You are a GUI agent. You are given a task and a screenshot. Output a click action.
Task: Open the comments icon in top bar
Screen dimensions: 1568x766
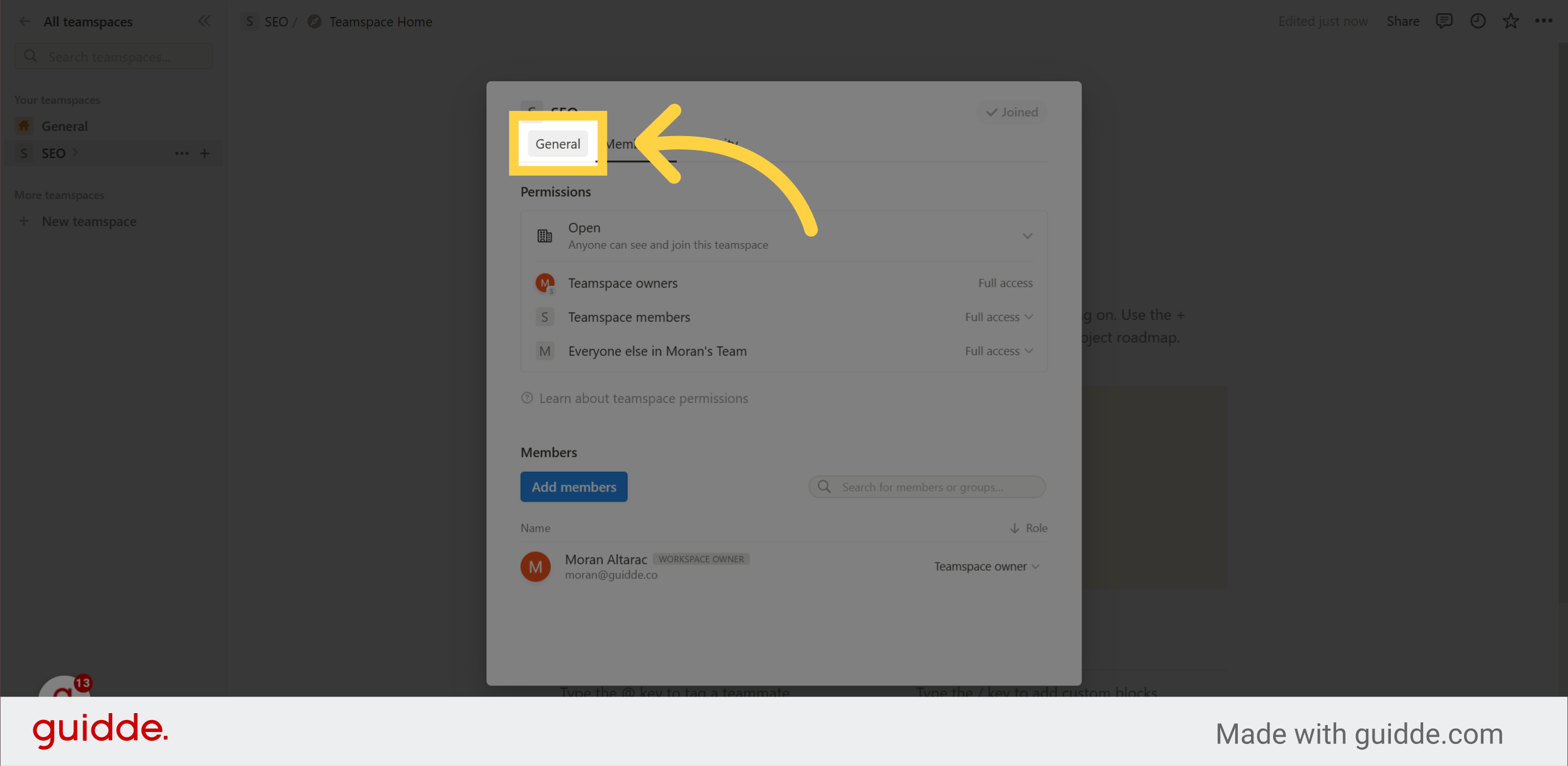[1444, 21]
